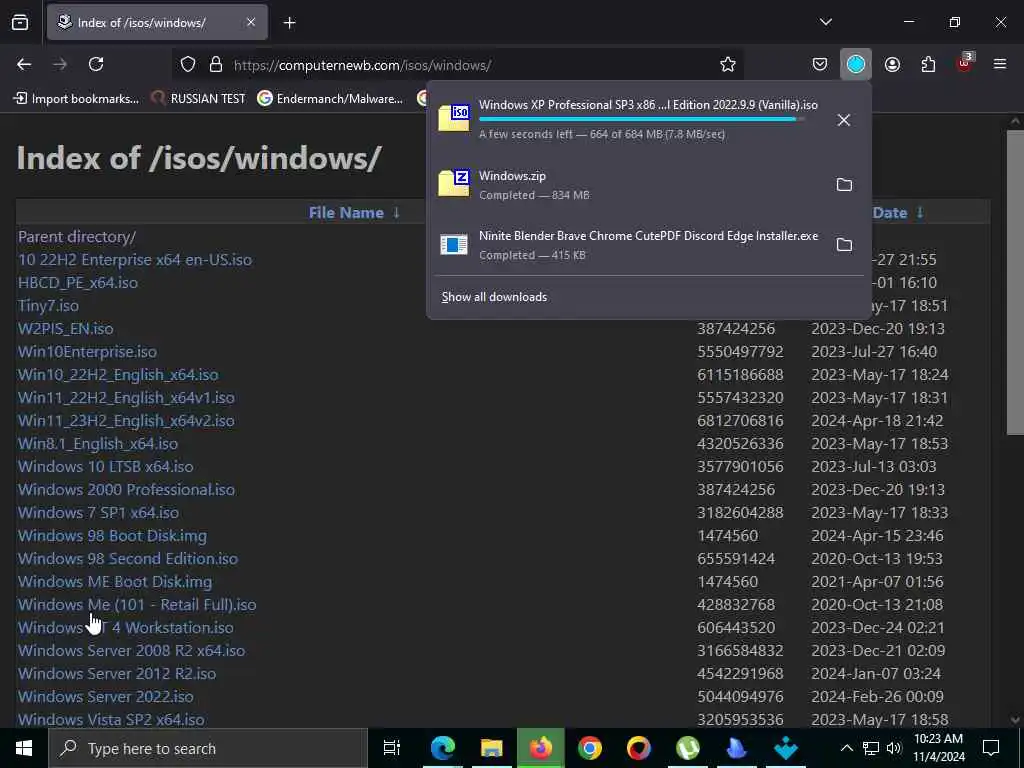Open uTorrent from the taskbar
1024x768 pixels.
tap(688, 748)
